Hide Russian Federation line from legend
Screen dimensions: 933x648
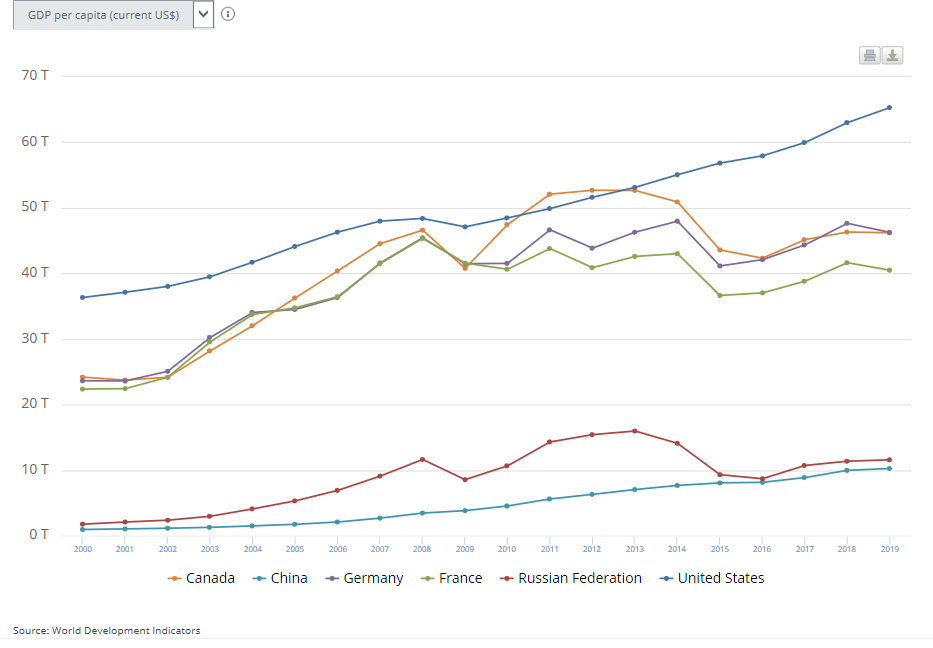click(x=572, y=578)
